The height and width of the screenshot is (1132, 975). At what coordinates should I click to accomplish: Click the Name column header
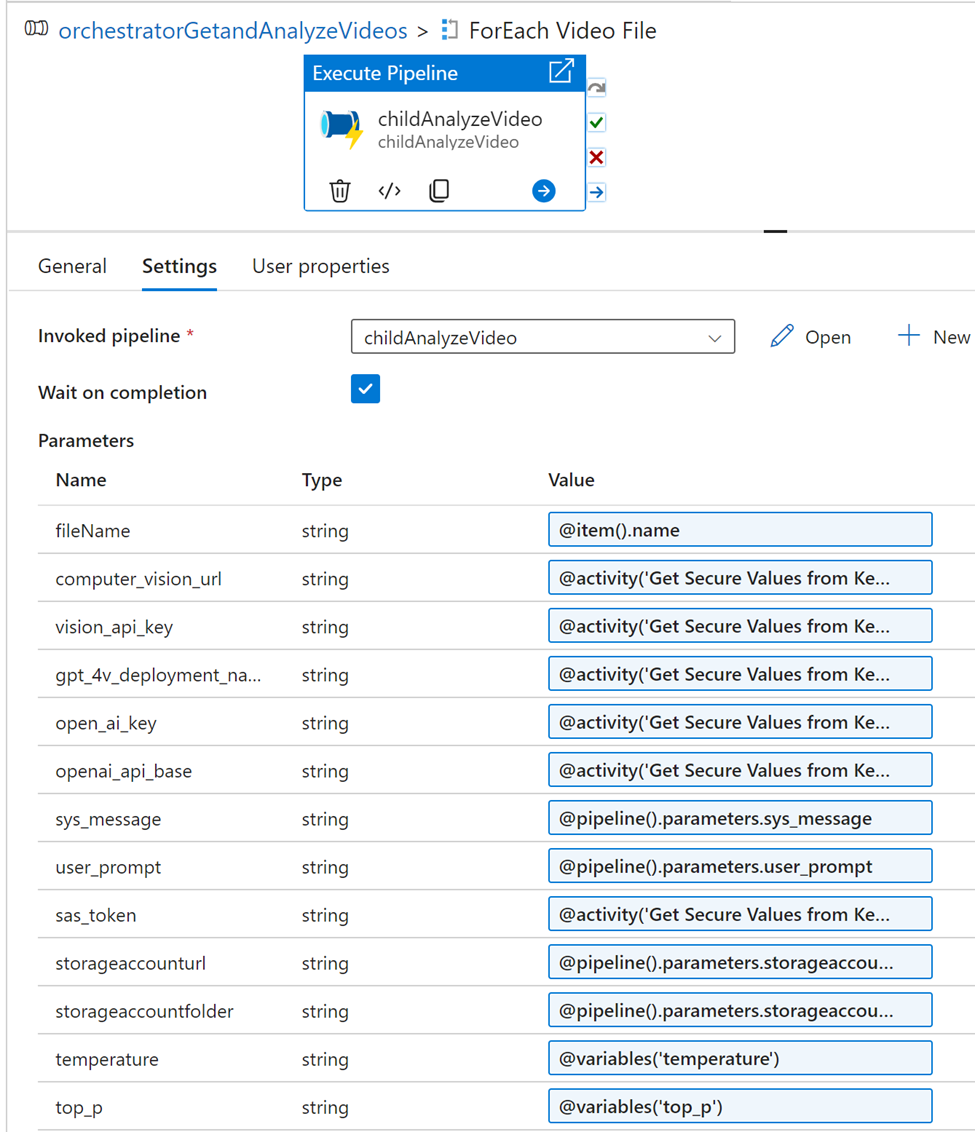(x=81, y=480)
